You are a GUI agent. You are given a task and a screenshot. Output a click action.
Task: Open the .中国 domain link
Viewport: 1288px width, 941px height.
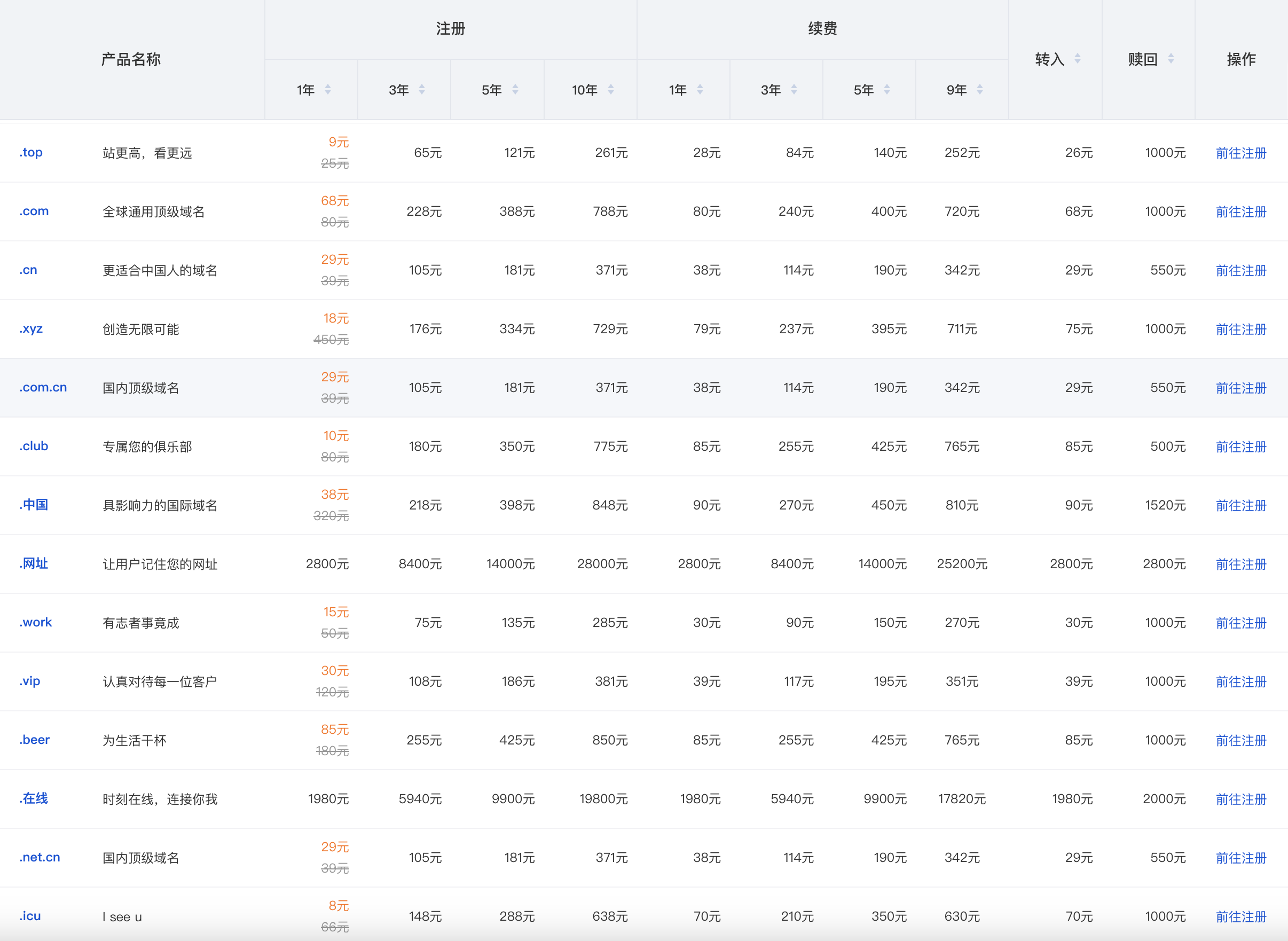coord(34,505)
